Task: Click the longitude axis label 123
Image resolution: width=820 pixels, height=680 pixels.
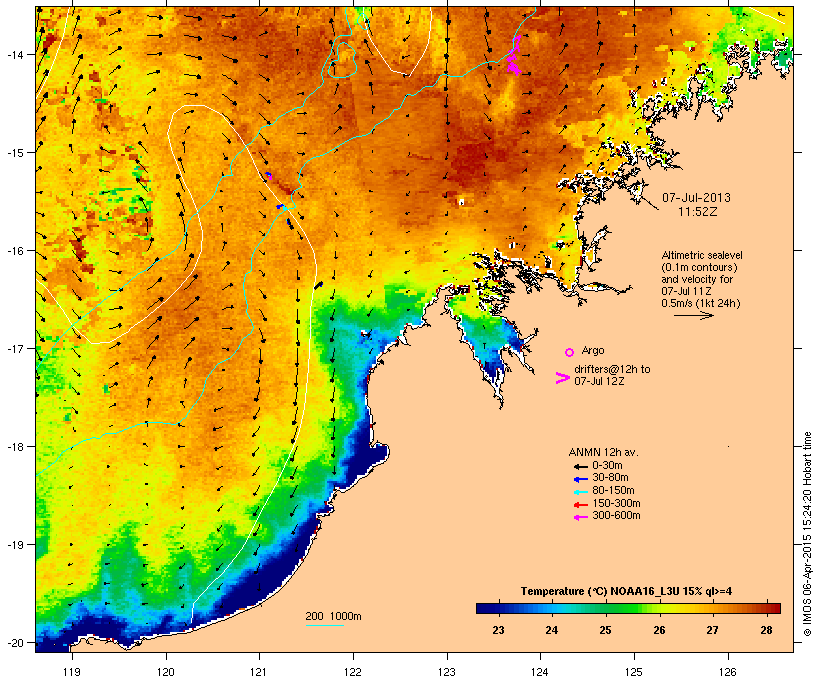Action: tap(447, 672)
